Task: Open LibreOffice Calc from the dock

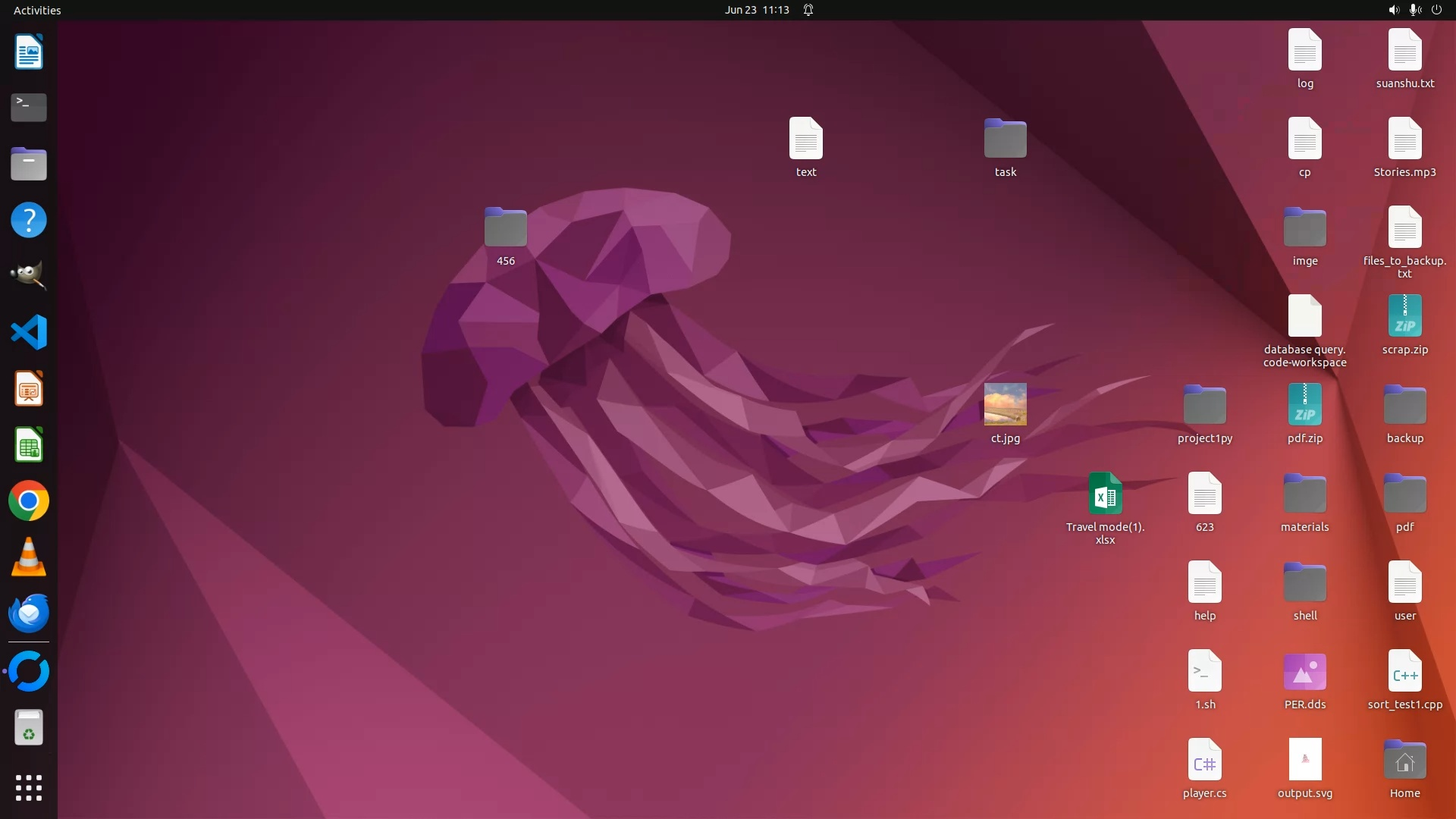Action: (x=29, y=445)
